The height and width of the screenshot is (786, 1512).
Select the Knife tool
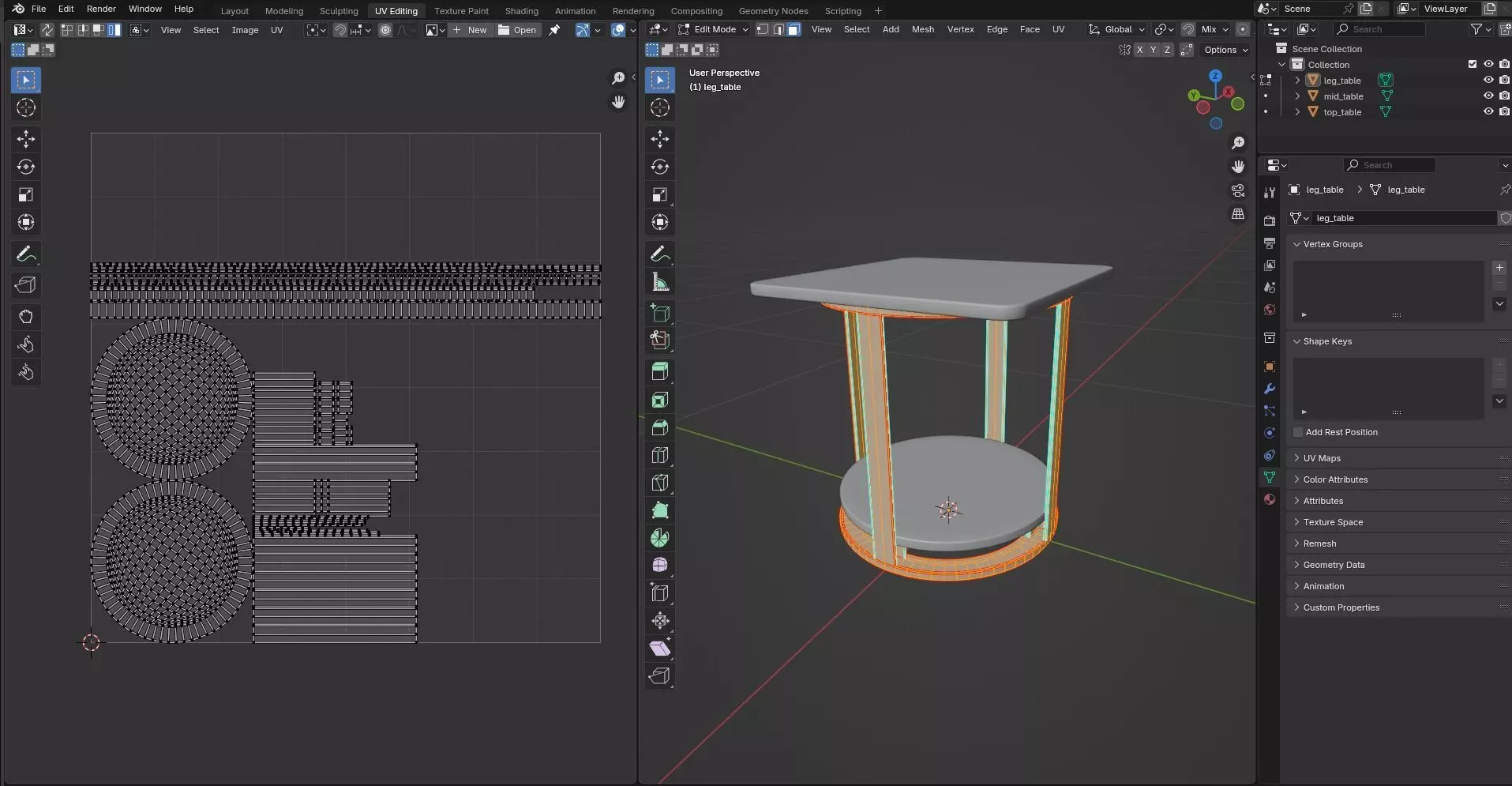pyautogui.click(x=660, y=483)
